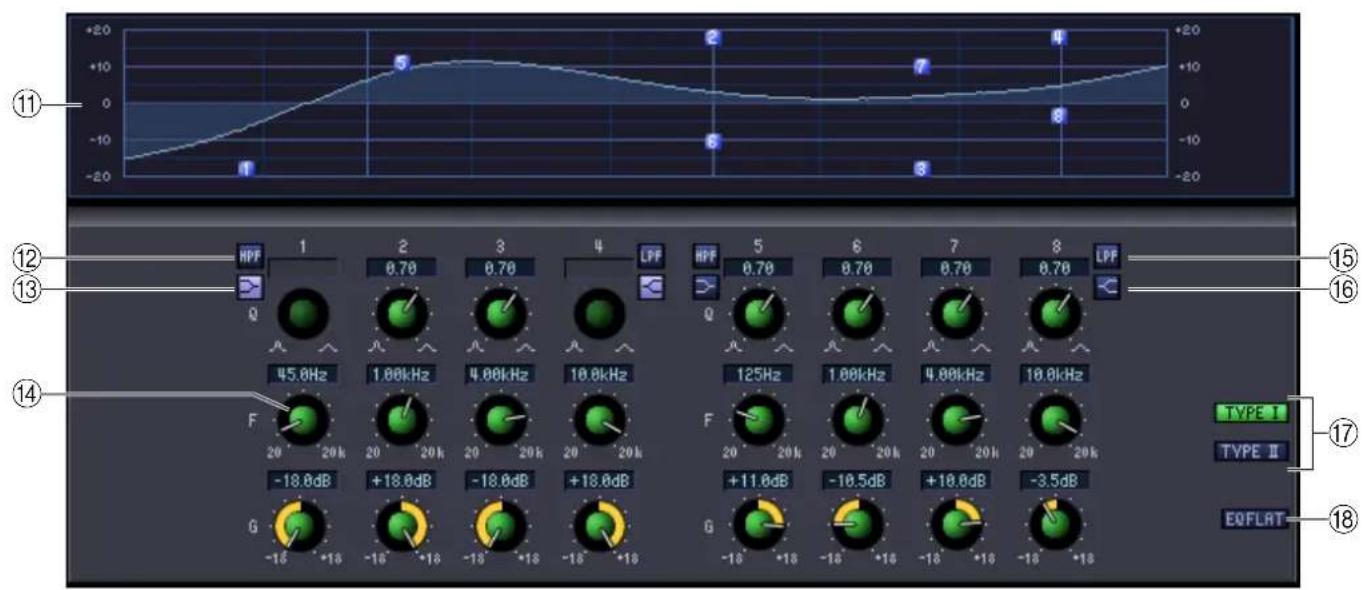Screen dimensions: 1365x590
Task: Select the TYPE I EQ algorithm
Action: [x=1250, y=413]
